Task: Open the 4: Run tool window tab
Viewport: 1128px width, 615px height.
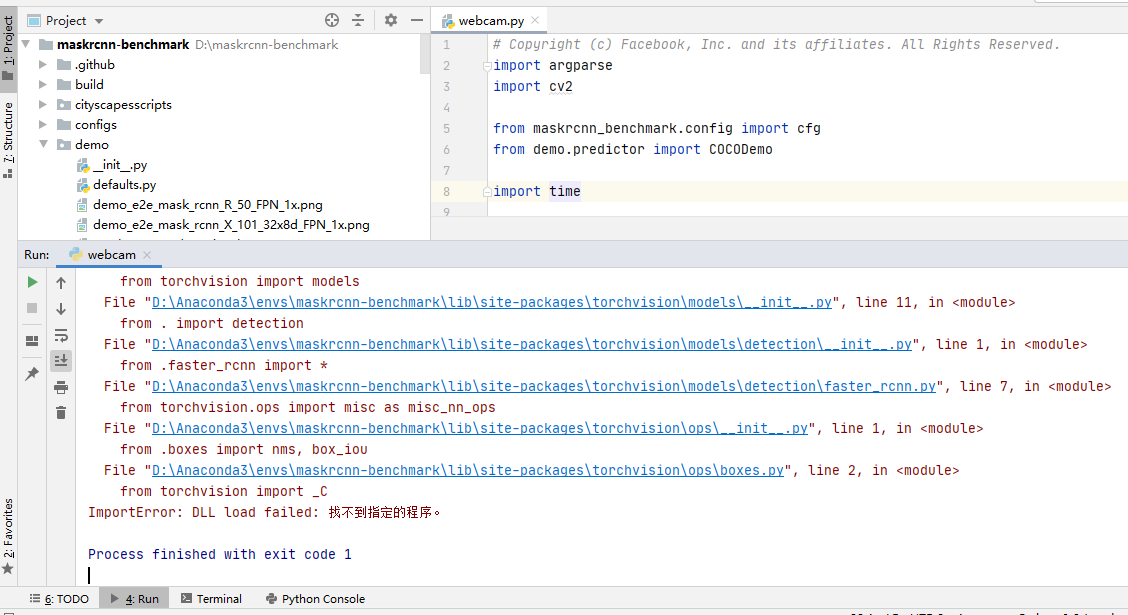Action: tap(135, 598)
